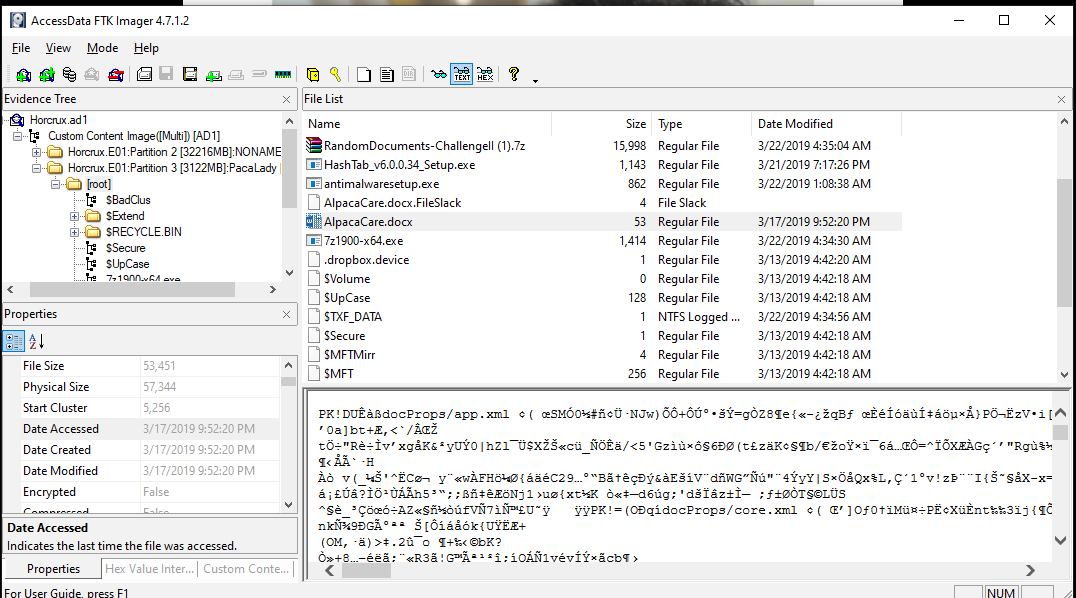
Task: Close the Evidence Tree panel
Action: (x=288, y=99)
